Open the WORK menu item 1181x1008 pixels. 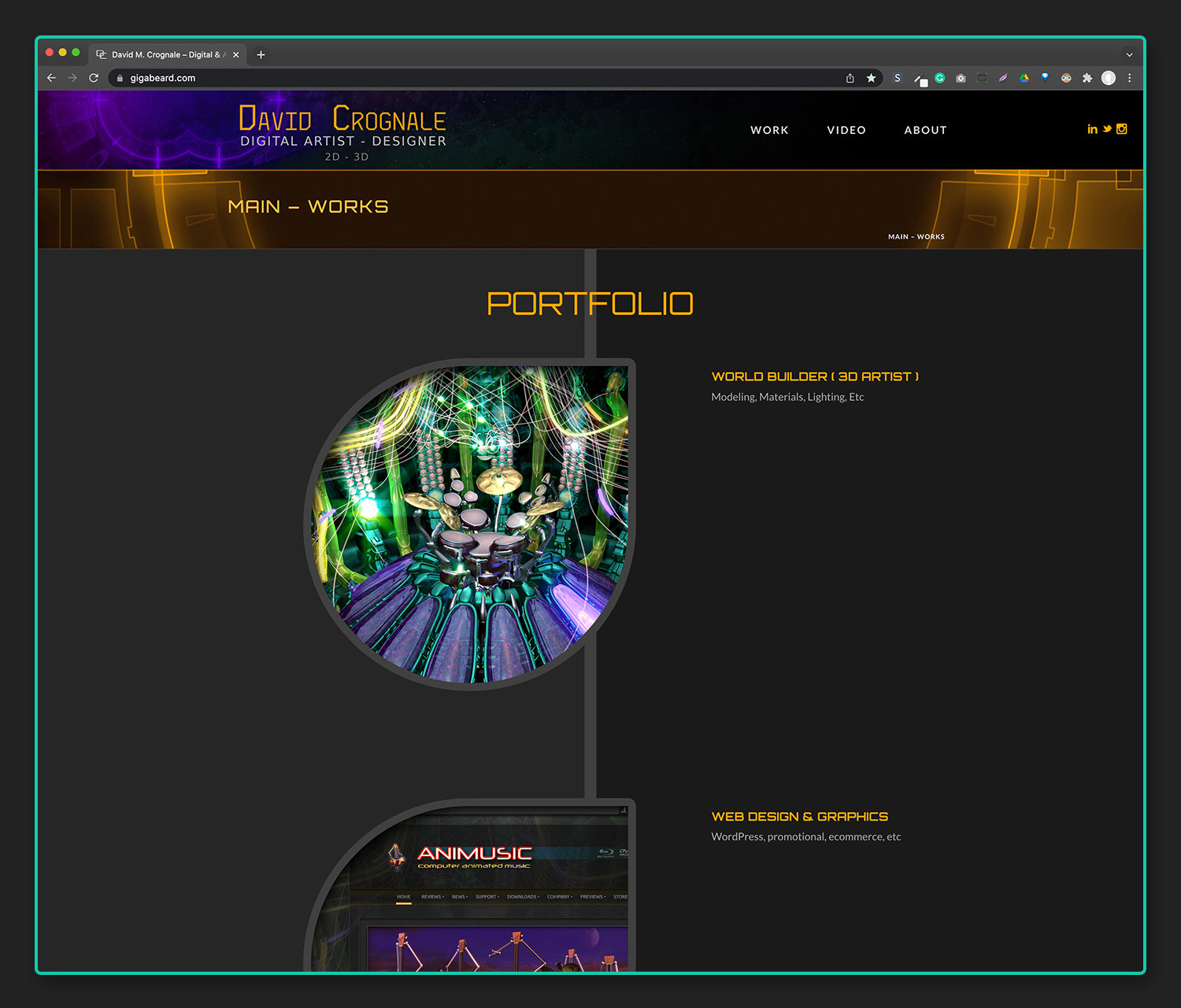point(769,130)
